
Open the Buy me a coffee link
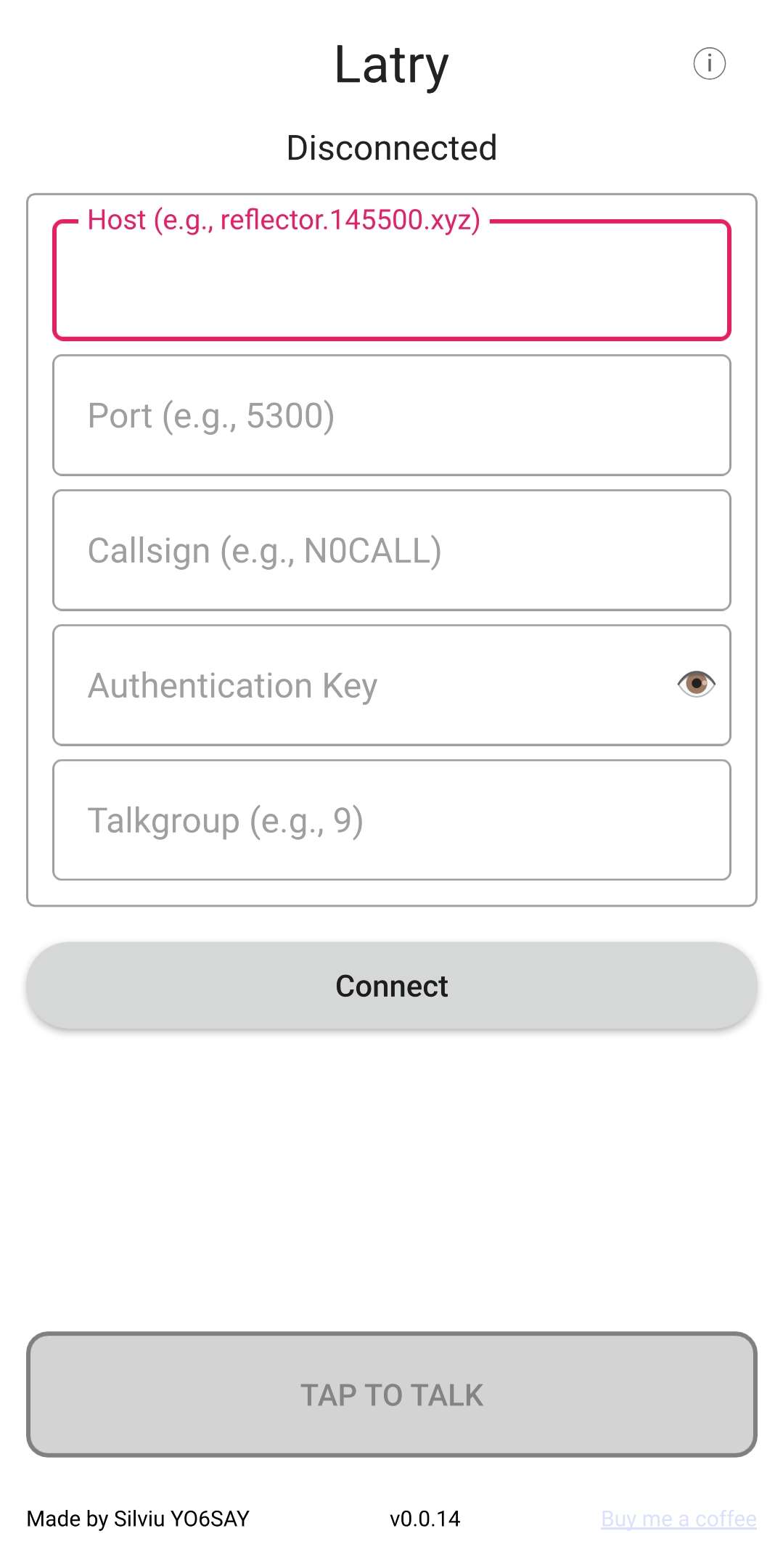pos(679,1519)
